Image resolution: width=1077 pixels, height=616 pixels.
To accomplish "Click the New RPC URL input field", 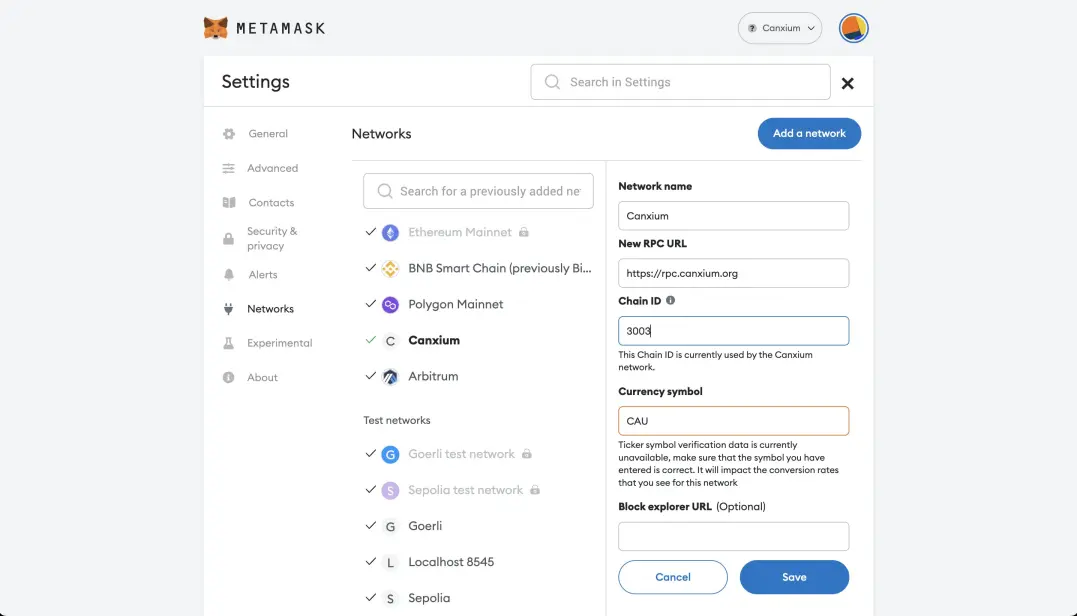I will point(733,273).
